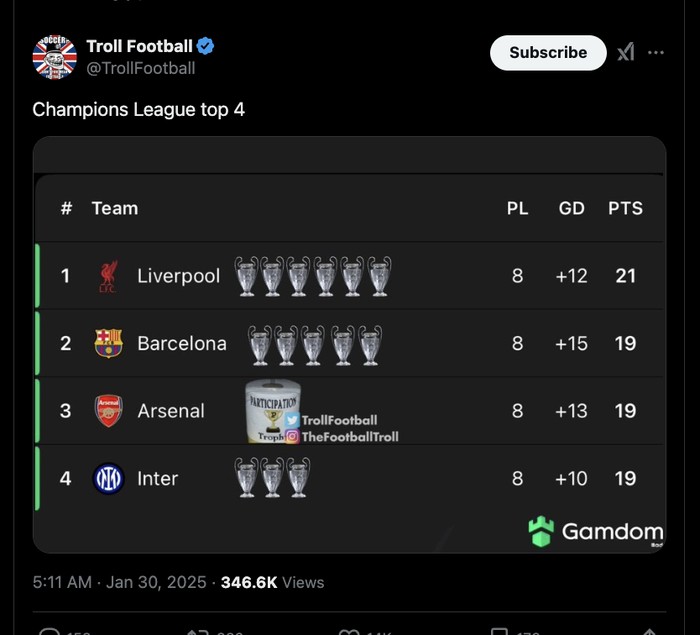
Task: Open the Grok explain-post icon
Action: tap(626, 53)
